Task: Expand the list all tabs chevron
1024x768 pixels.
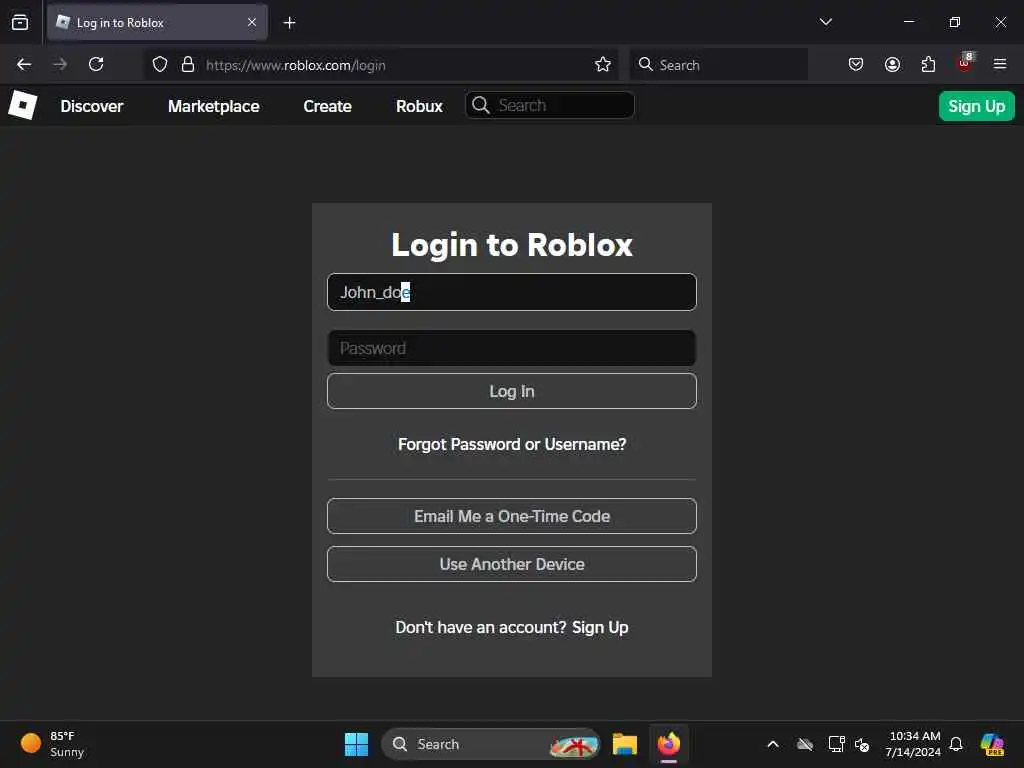Action: click(x=825, y=22)
